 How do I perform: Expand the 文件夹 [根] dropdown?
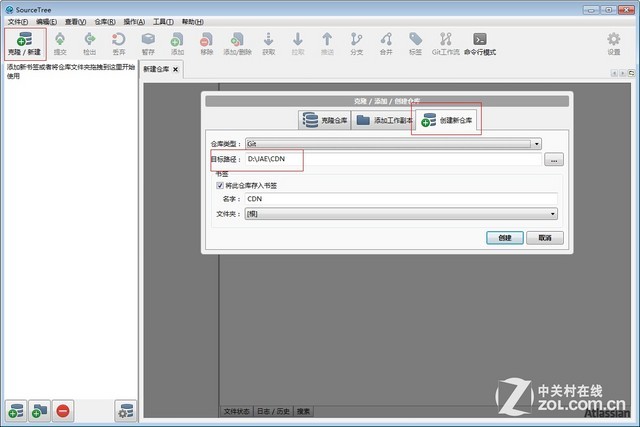coord(552,213)
